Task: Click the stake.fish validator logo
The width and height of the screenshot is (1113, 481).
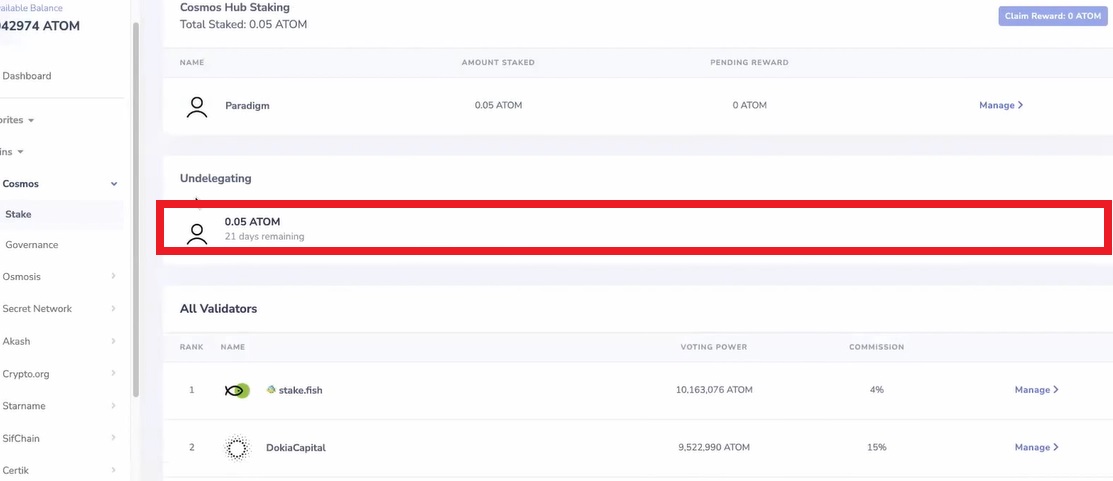Action: pyautogui.click(x=237, y=390)
